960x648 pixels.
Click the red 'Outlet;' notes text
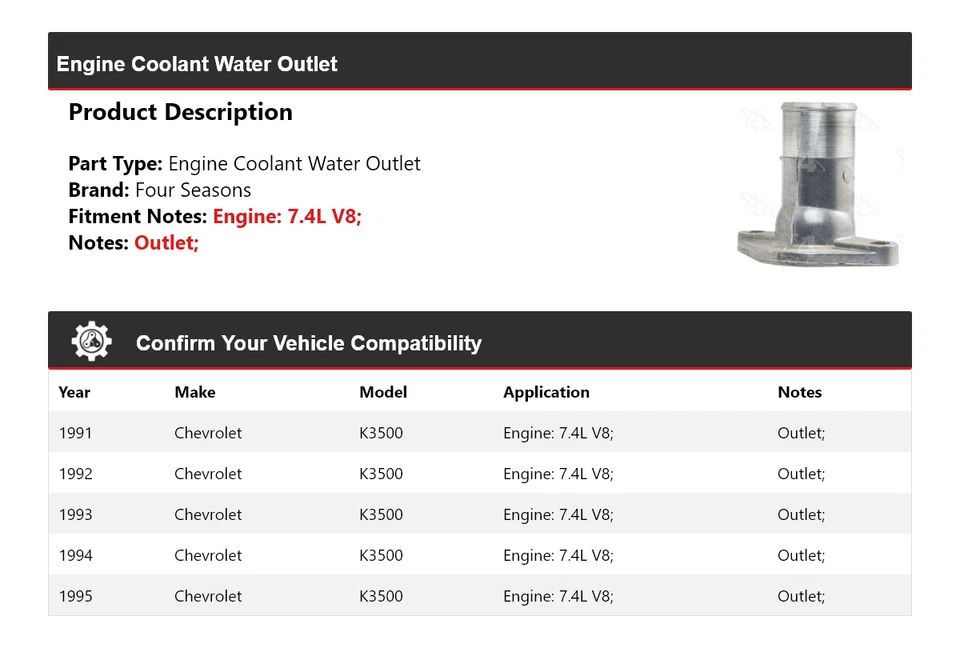[x=167, y=242]
